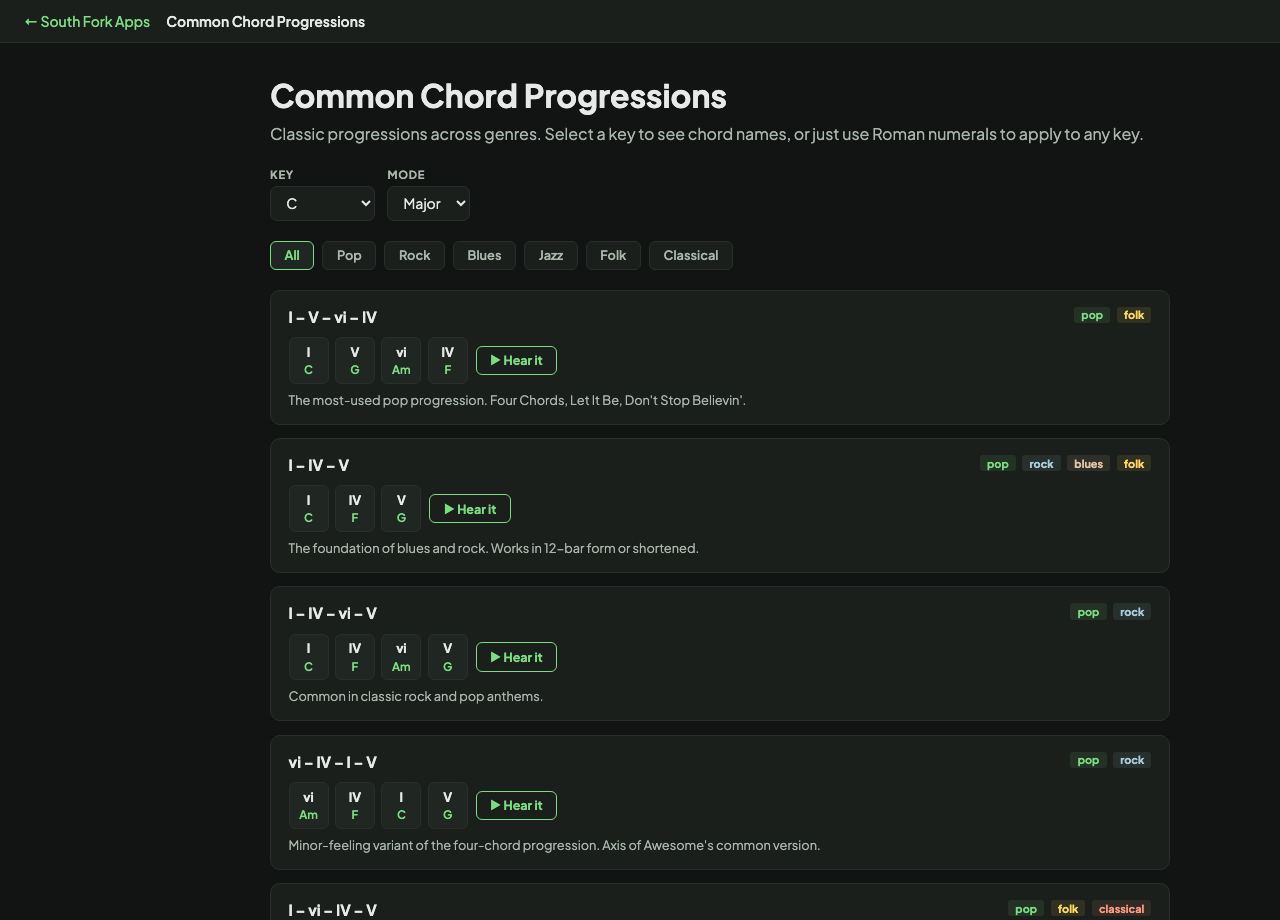
Task: Click the IV F chord in I – V – vi – IV card
Action: point(447,361)
